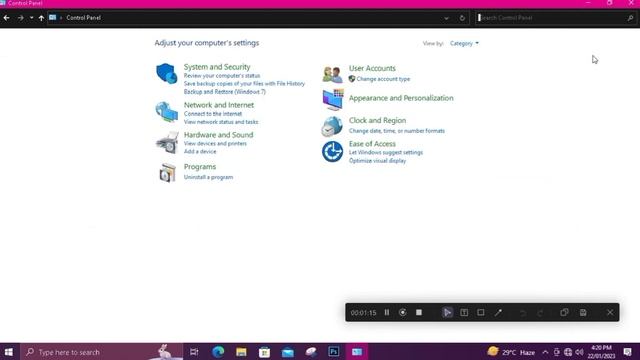Click the copy icon on recorder bar
The width and height of the screenshot is (640, 360).
coord(564,313)
